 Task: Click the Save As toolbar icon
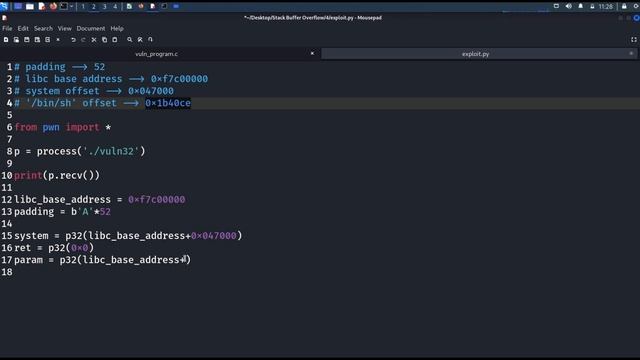tap(37, 40)
